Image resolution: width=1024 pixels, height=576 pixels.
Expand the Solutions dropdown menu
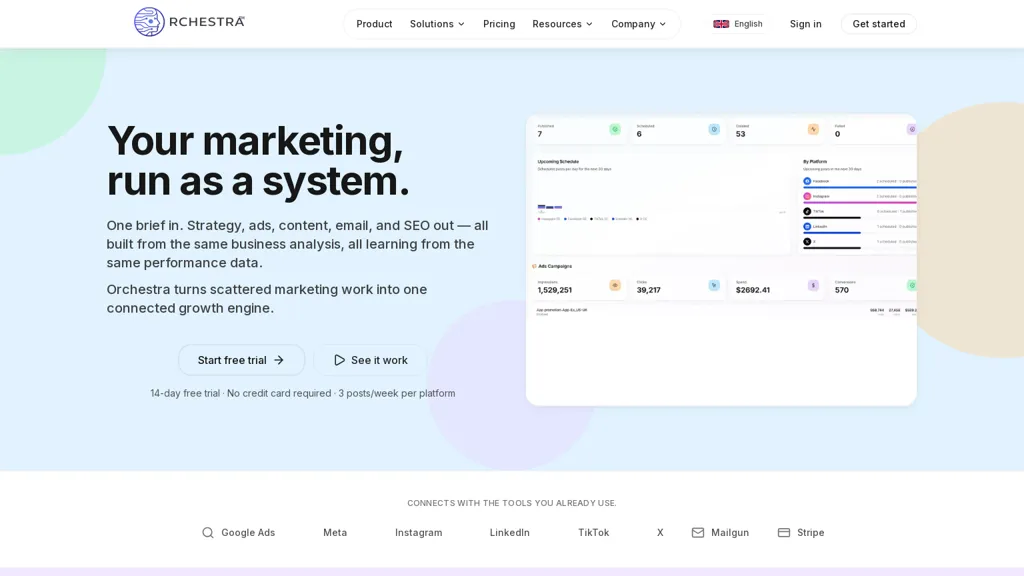click(x=437, y=24)
